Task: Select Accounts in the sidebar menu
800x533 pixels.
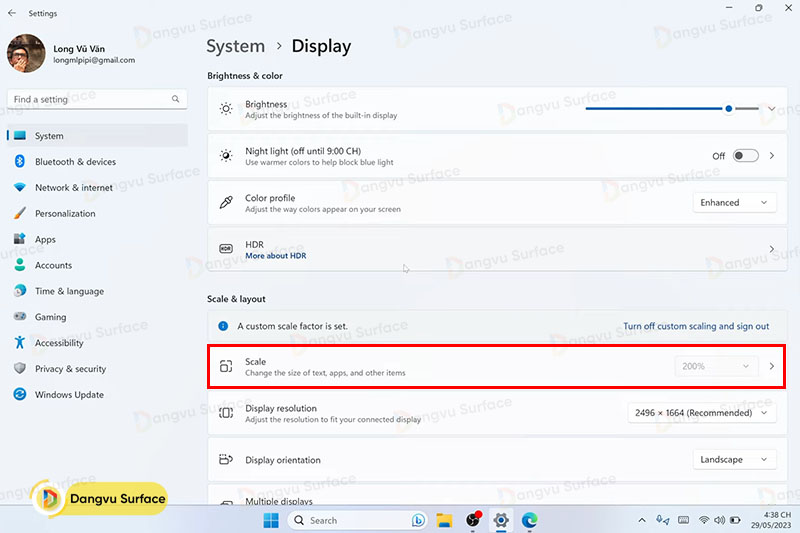Action: [x=53, y=266]
